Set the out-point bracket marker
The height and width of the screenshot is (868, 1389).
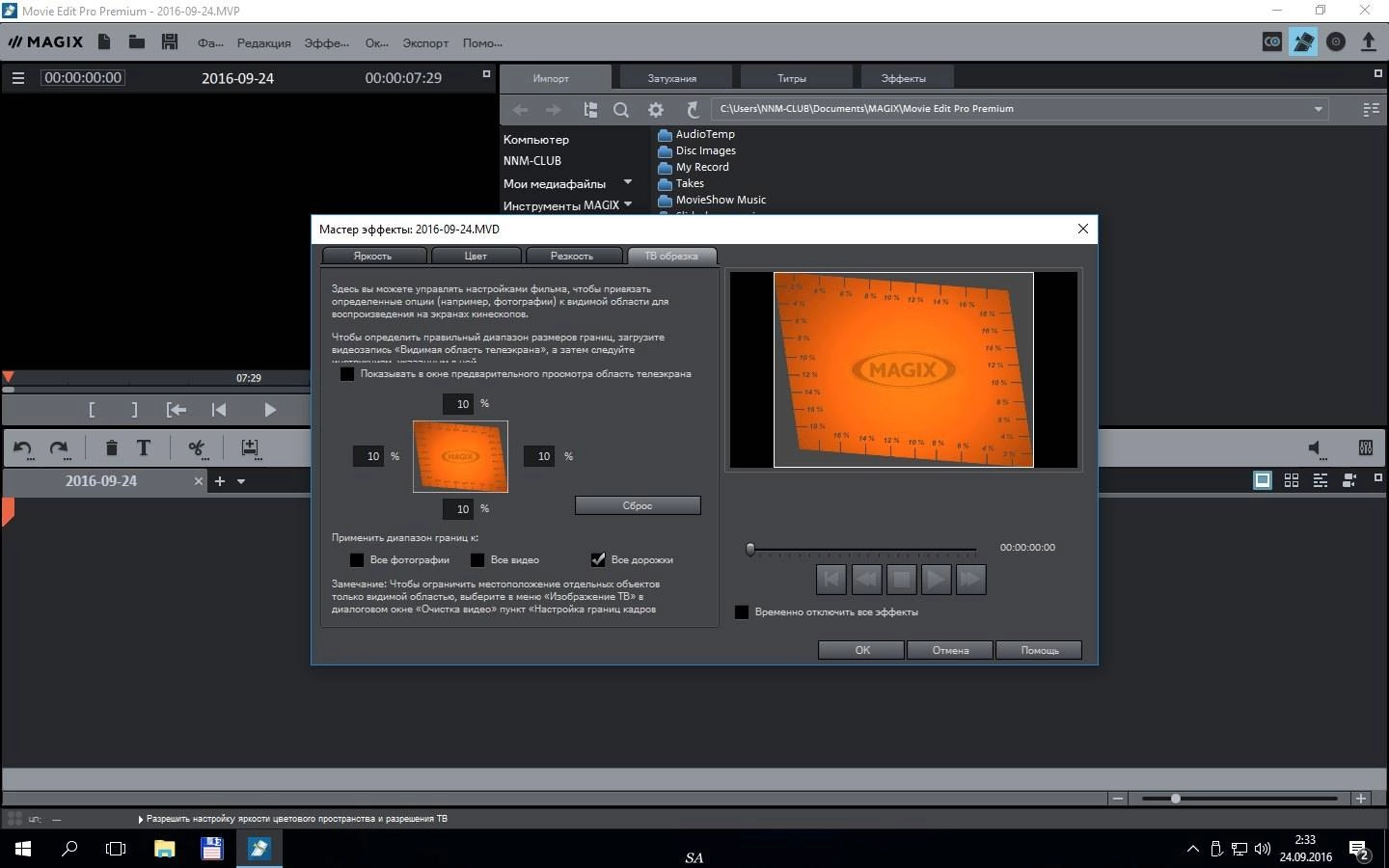tap(134, 410)
